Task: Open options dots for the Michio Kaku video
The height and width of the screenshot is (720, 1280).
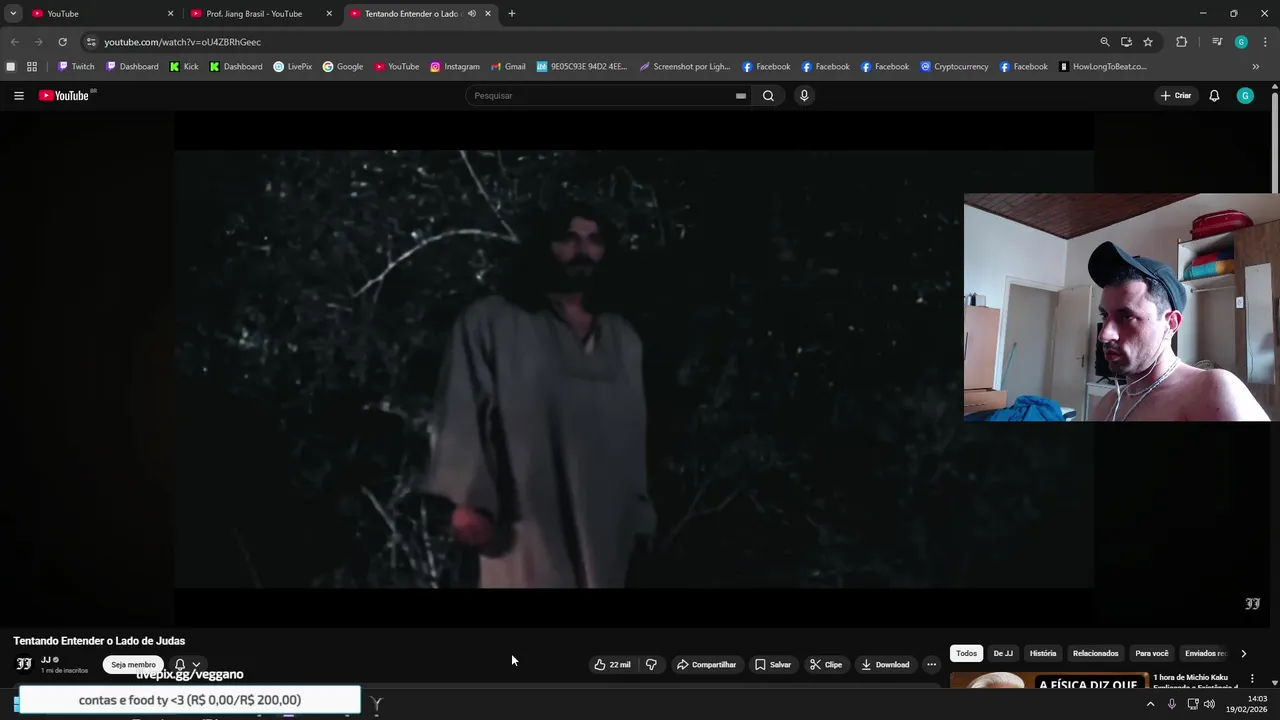Action: (x=1252, y=679)
